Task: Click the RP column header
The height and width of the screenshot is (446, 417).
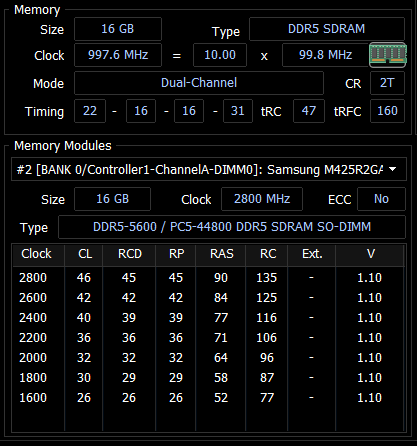Action: click(x=176, y=254)
